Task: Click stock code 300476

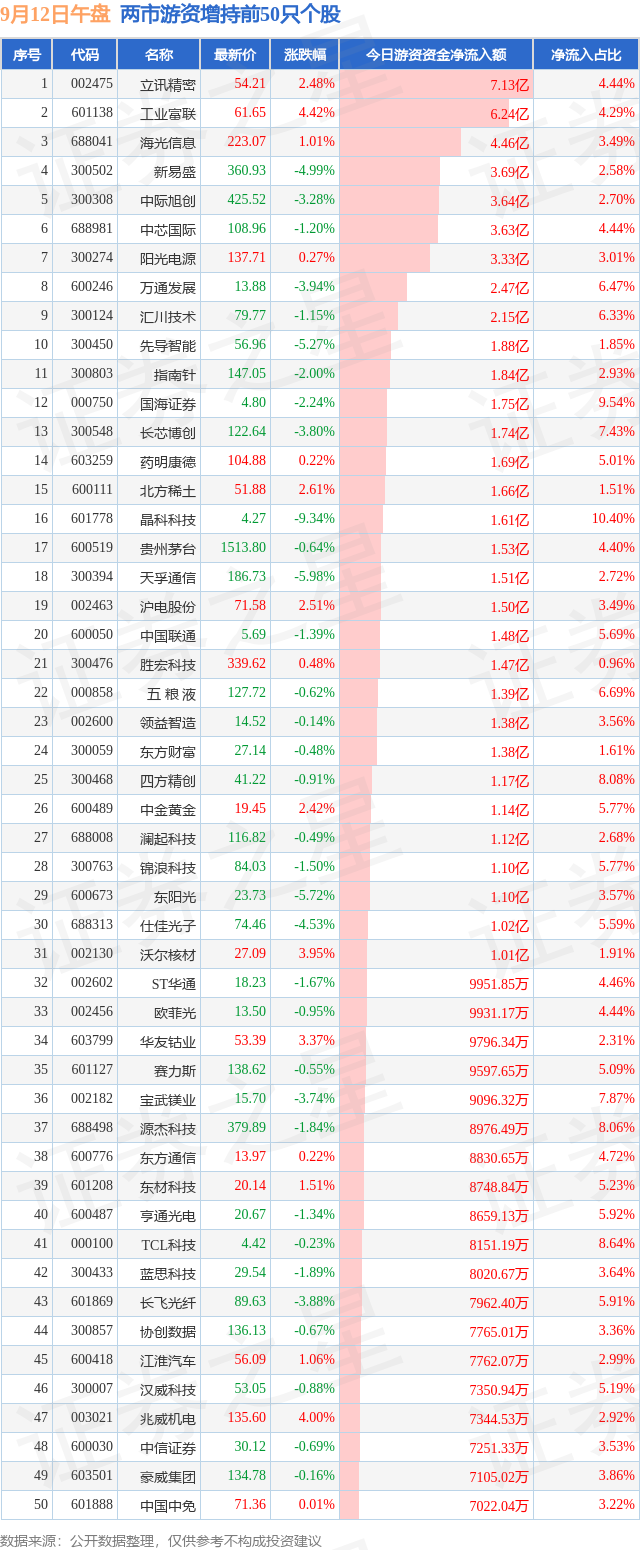Action: point(92,664)
